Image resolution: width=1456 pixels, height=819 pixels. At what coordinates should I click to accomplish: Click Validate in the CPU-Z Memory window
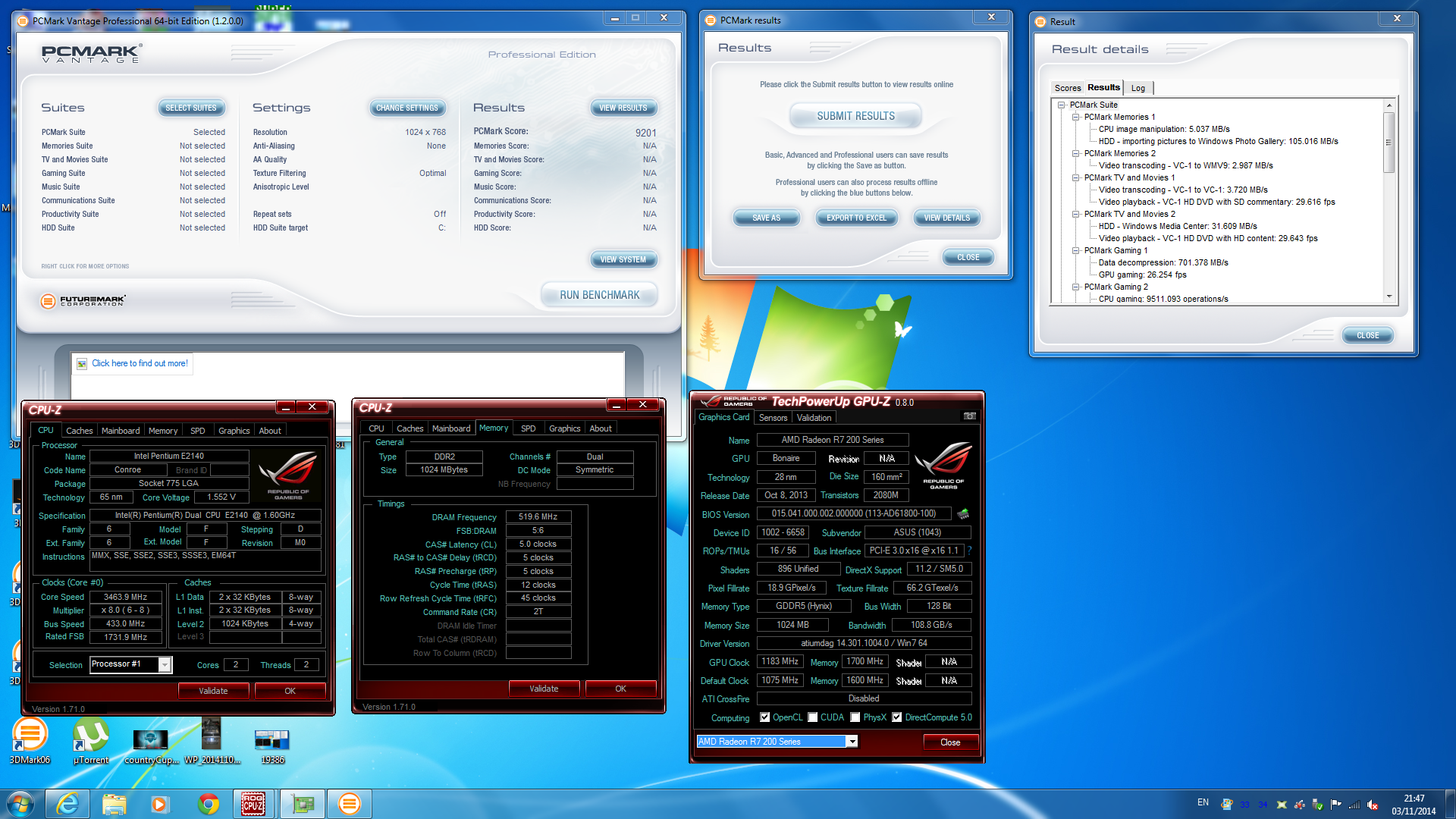click(x=544, y=689)
